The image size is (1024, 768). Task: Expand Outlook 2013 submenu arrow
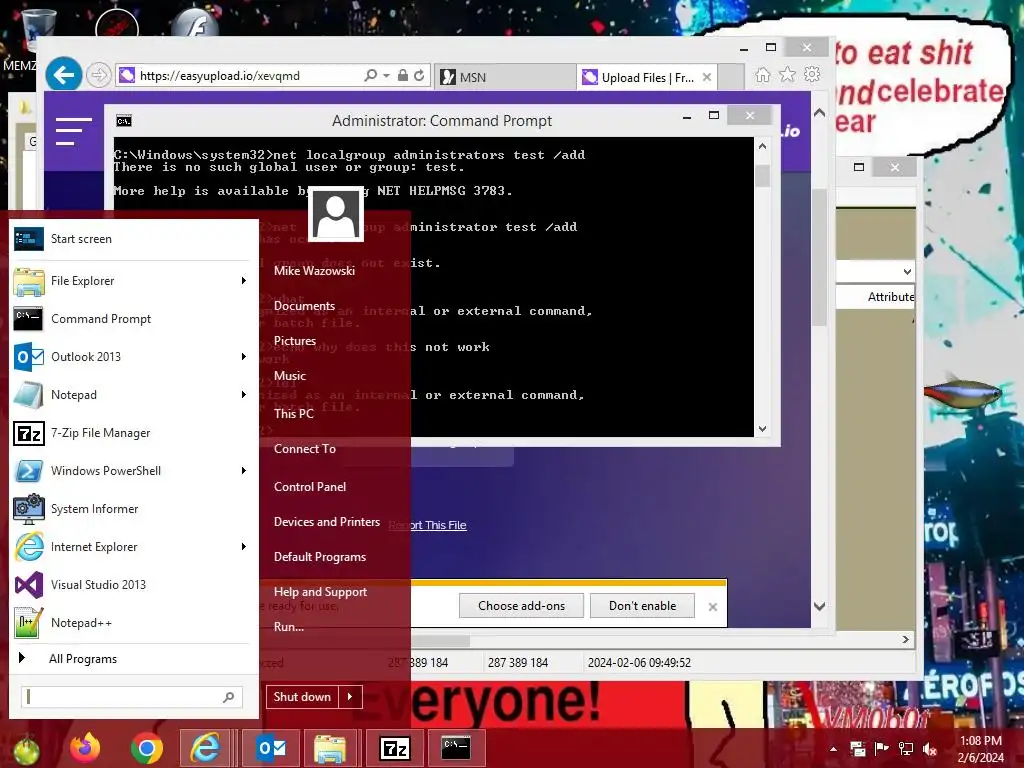[x=244, y=357]
